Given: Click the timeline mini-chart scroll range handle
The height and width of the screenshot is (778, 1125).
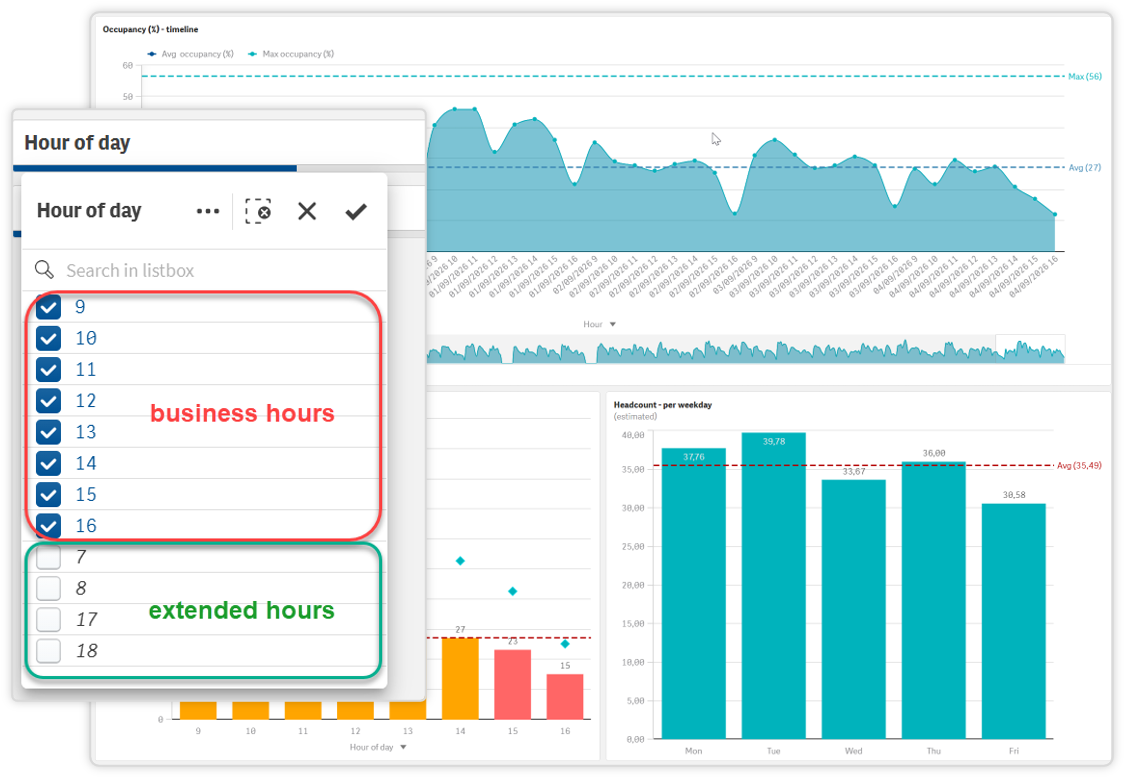Looking at the screenshot, I should pos(1030,349).
